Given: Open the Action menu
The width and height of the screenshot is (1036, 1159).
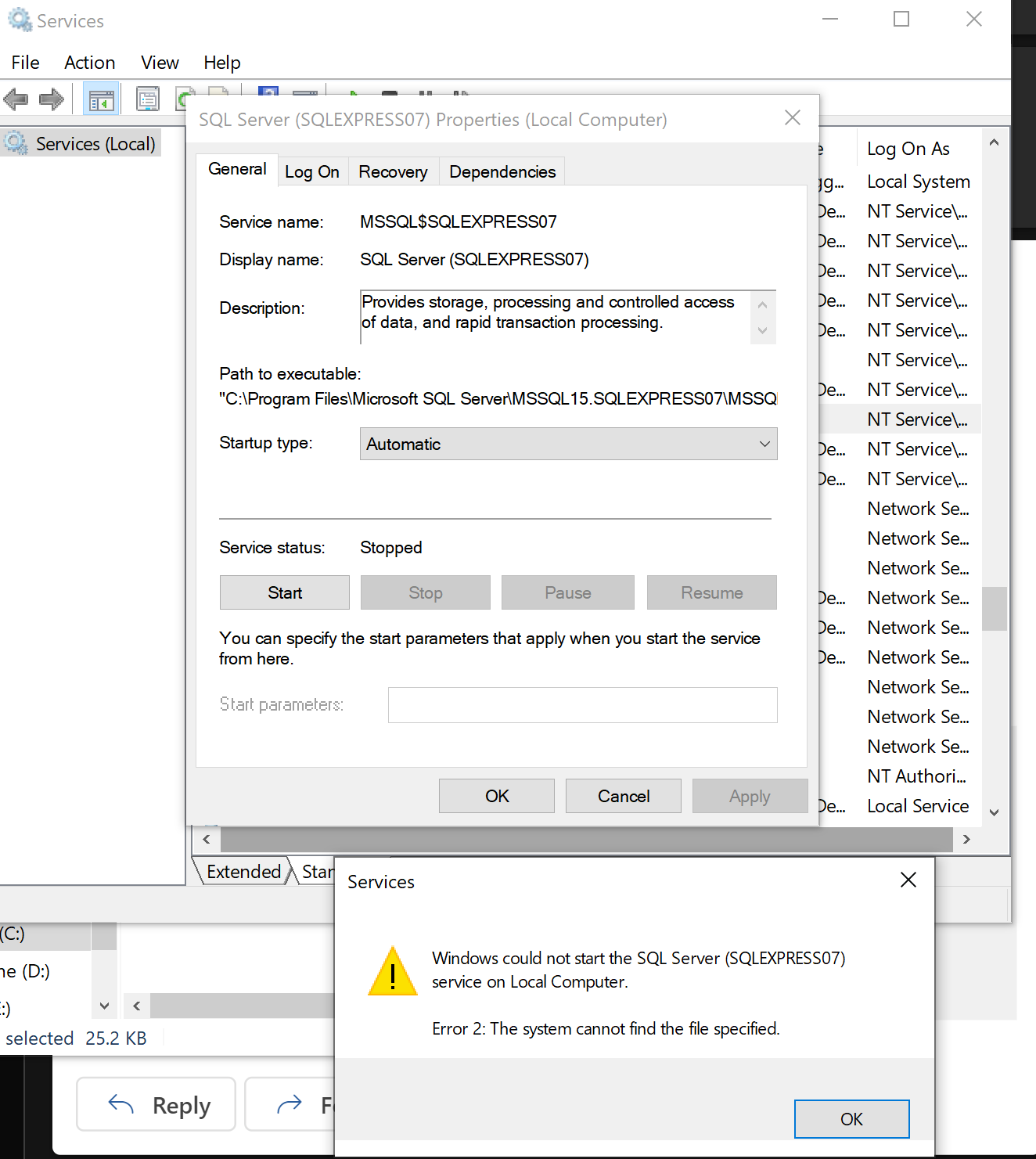Looking at the screenshot, I should [x=90, y=63].
